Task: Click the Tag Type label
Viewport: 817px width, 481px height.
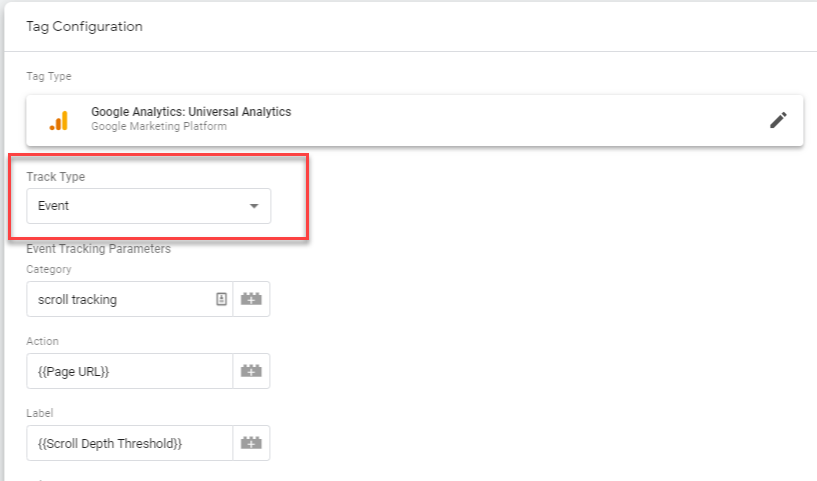Action: pyautogui.click(x=48, y=76)
